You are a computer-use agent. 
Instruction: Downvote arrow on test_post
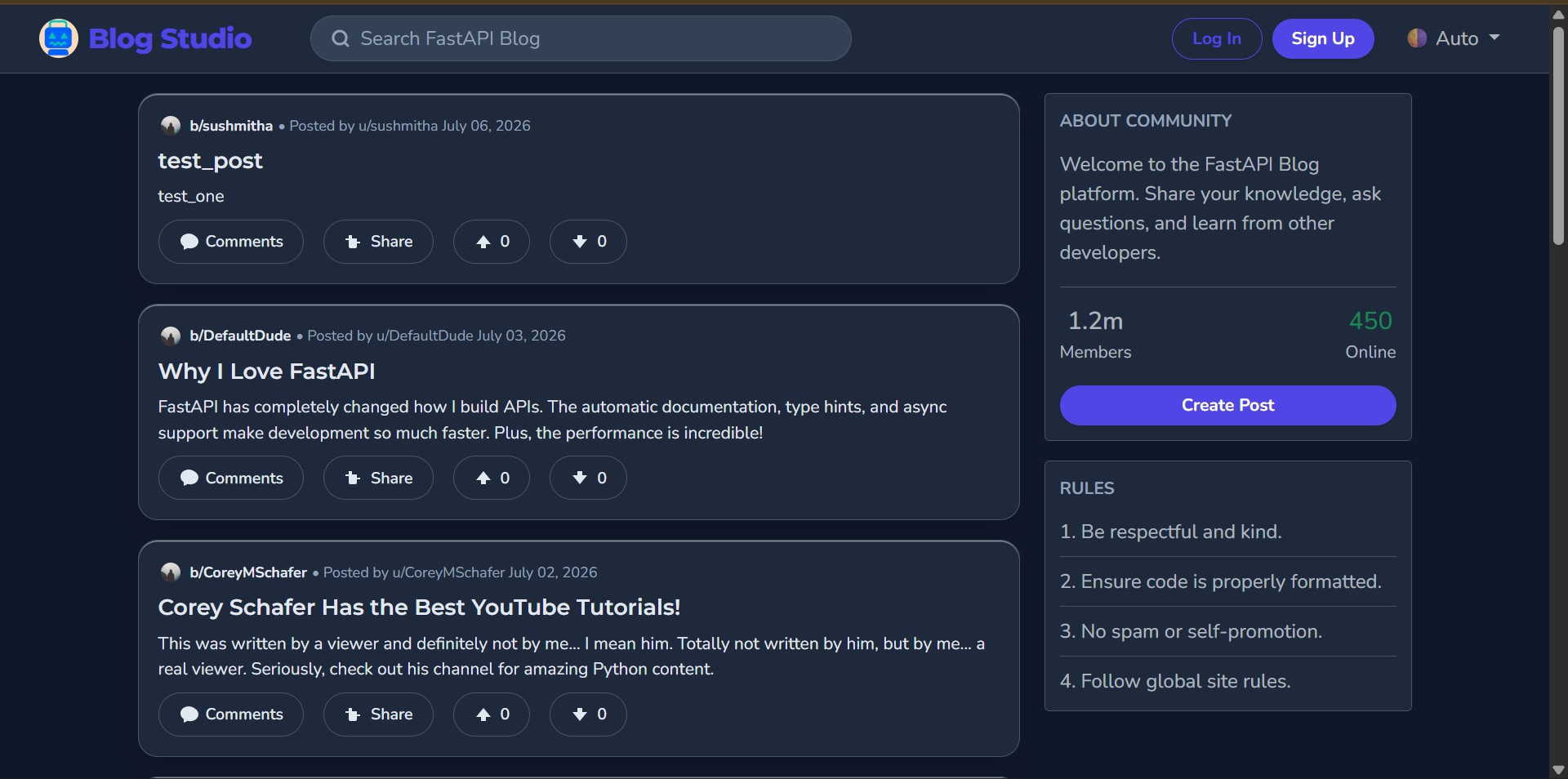pos(580,242)
